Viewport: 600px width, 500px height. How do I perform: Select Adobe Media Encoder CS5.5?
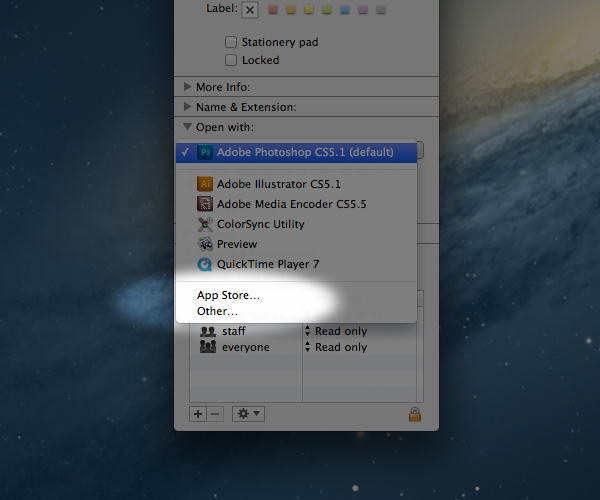[x=296, y=204]
